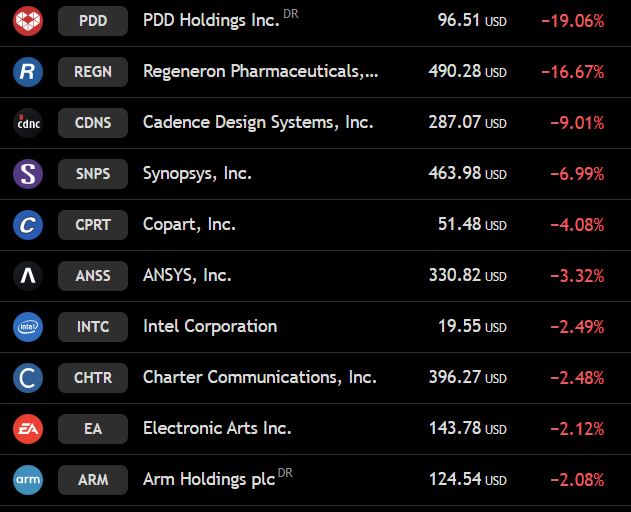This screenshot has width=631, height=512.
Task: Click Copart's −4.08% change value
Action: pyautogui.click(x=577, y=225)
